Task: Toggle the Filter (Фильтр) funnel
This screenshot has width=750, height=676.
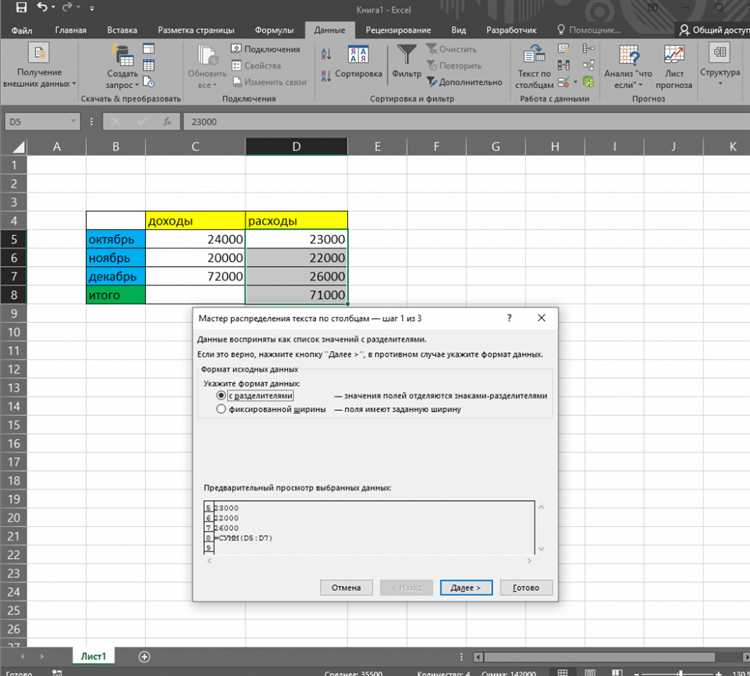Action: (x=407, y=61)
